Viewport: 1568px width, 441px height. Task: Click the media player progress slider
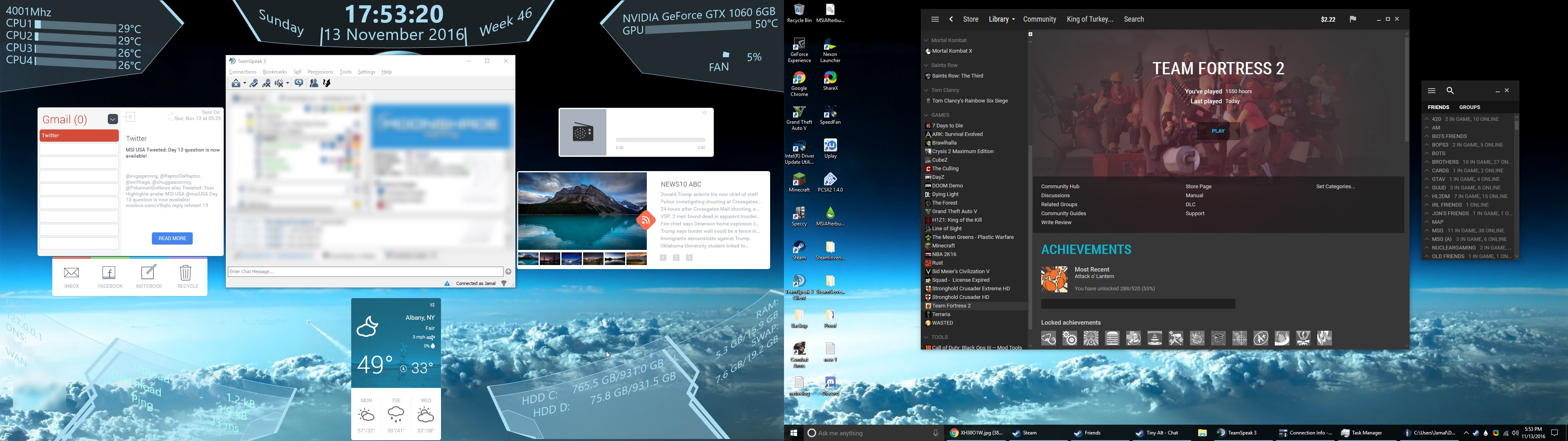[x=660, y=140]
